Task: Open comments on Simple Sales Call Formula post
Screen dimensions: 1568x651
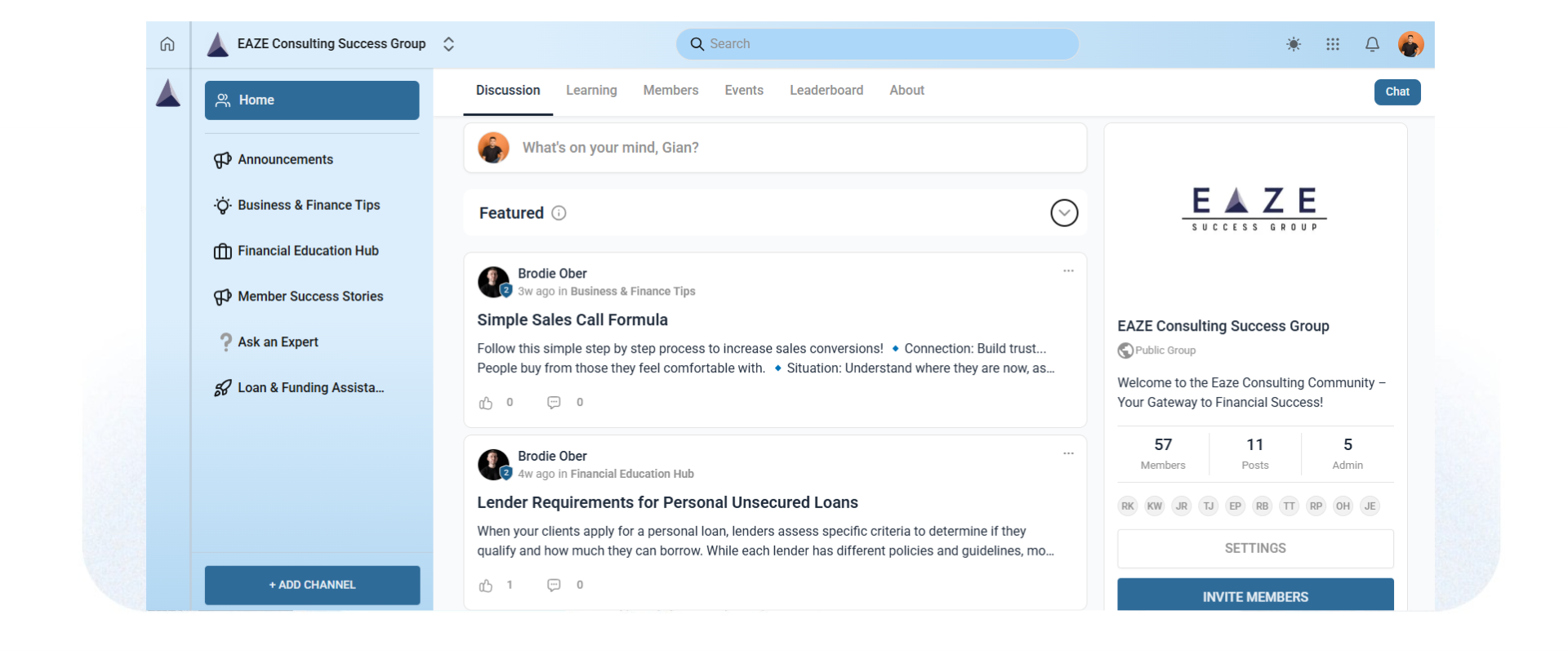Action: [x=554, y=403]
